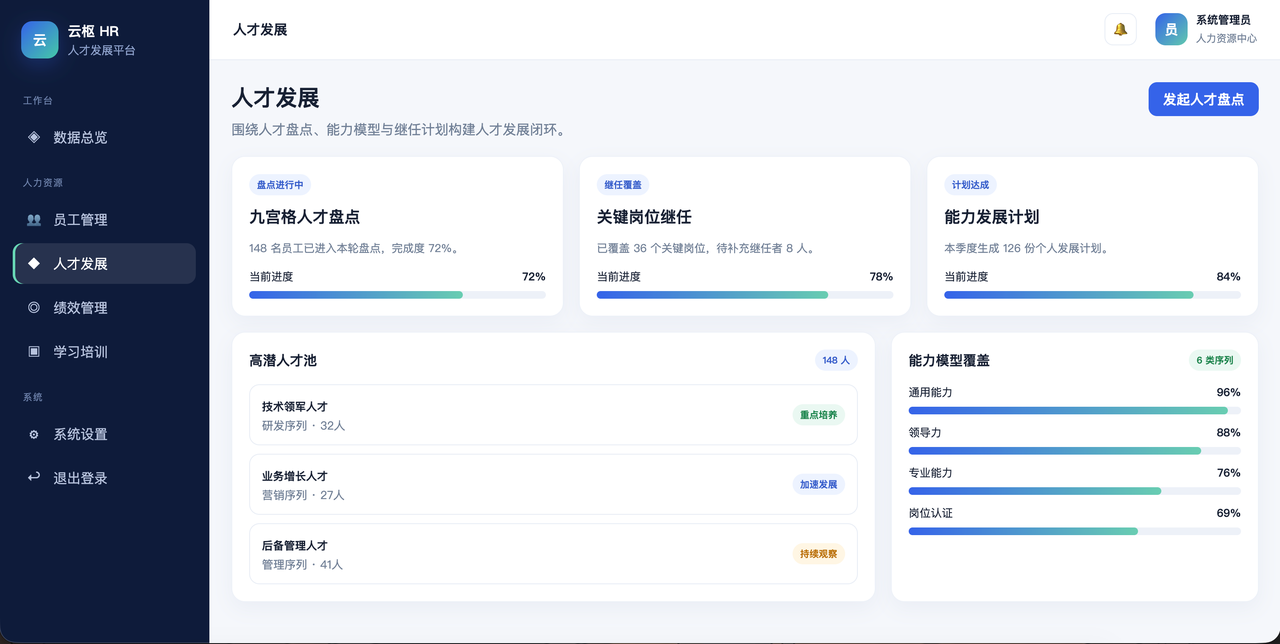
Task: Click the 系统设置 gear icon
Action: click(34, 434)
